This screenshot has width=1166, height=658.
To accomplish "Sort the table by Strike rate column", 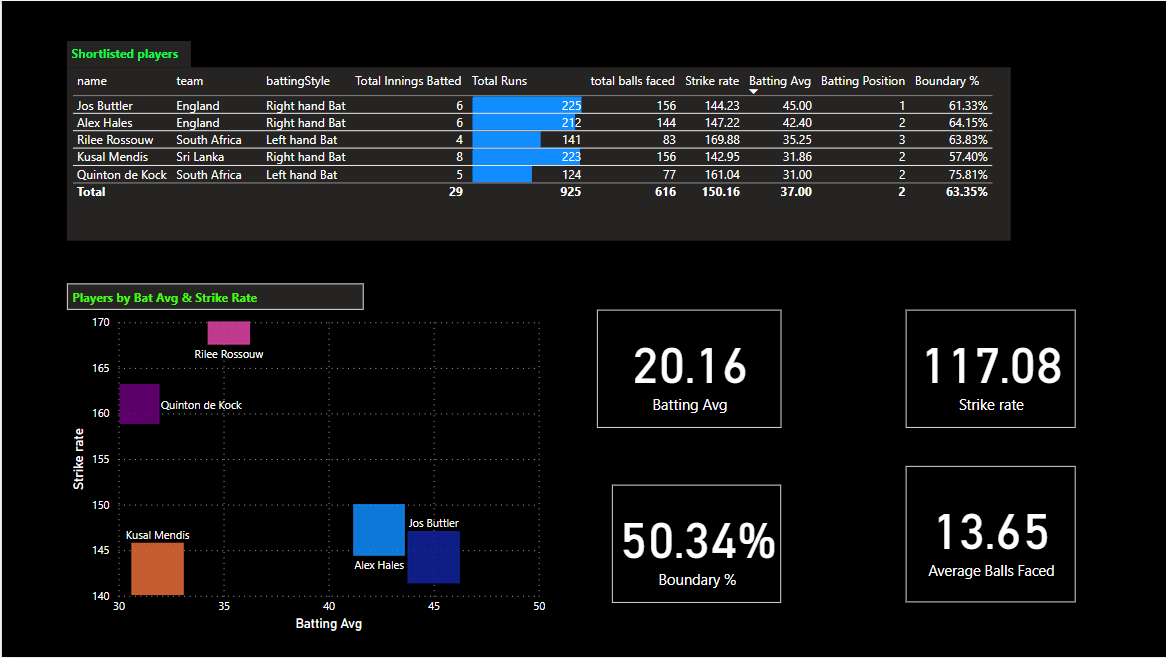I will click(712, 81).
